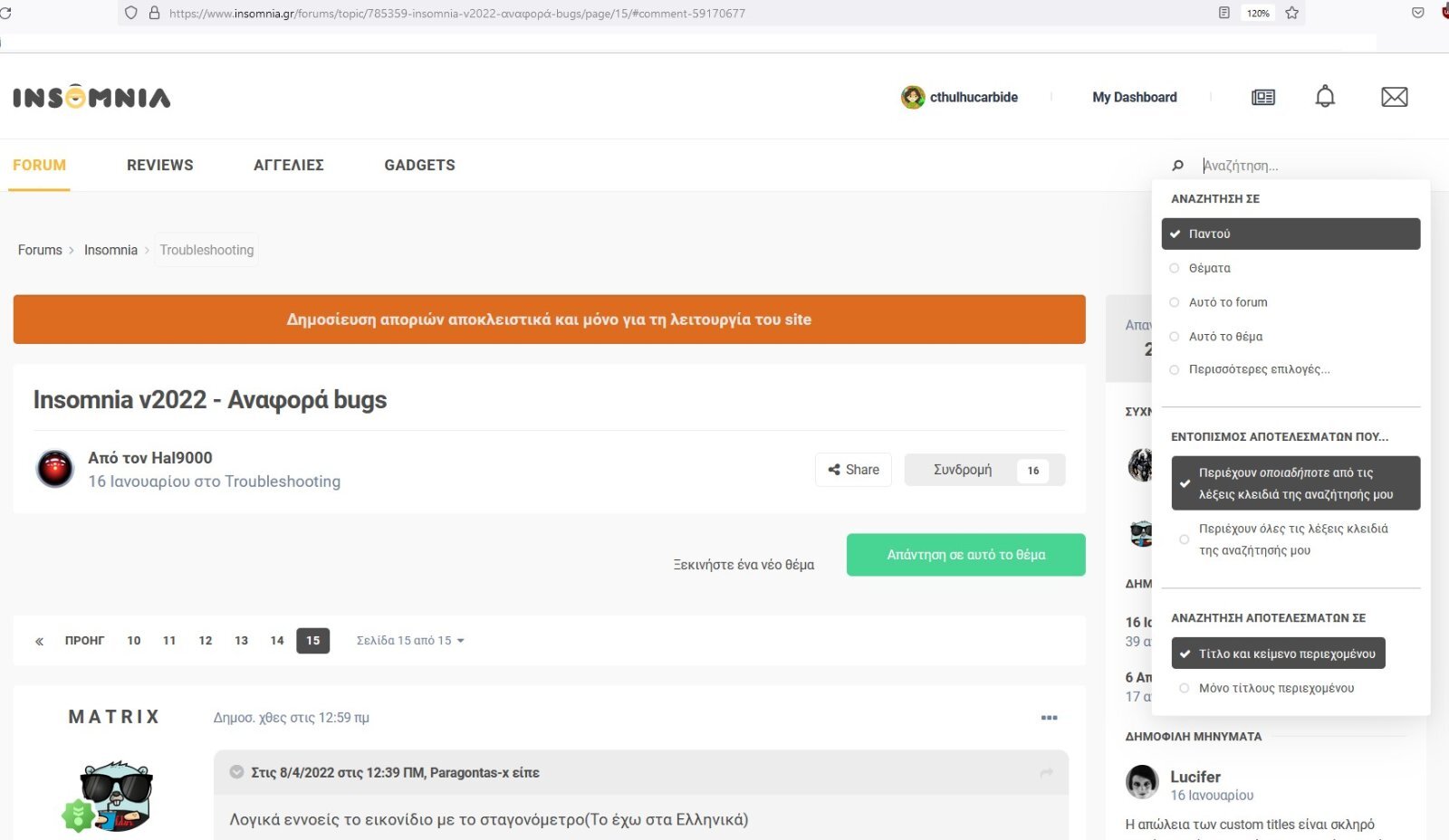The width and height of the screenshot is (1449, 840).
Task: Open the ΑΓΓΕΛΙΕΣ tab
Action: pos(289,165)
